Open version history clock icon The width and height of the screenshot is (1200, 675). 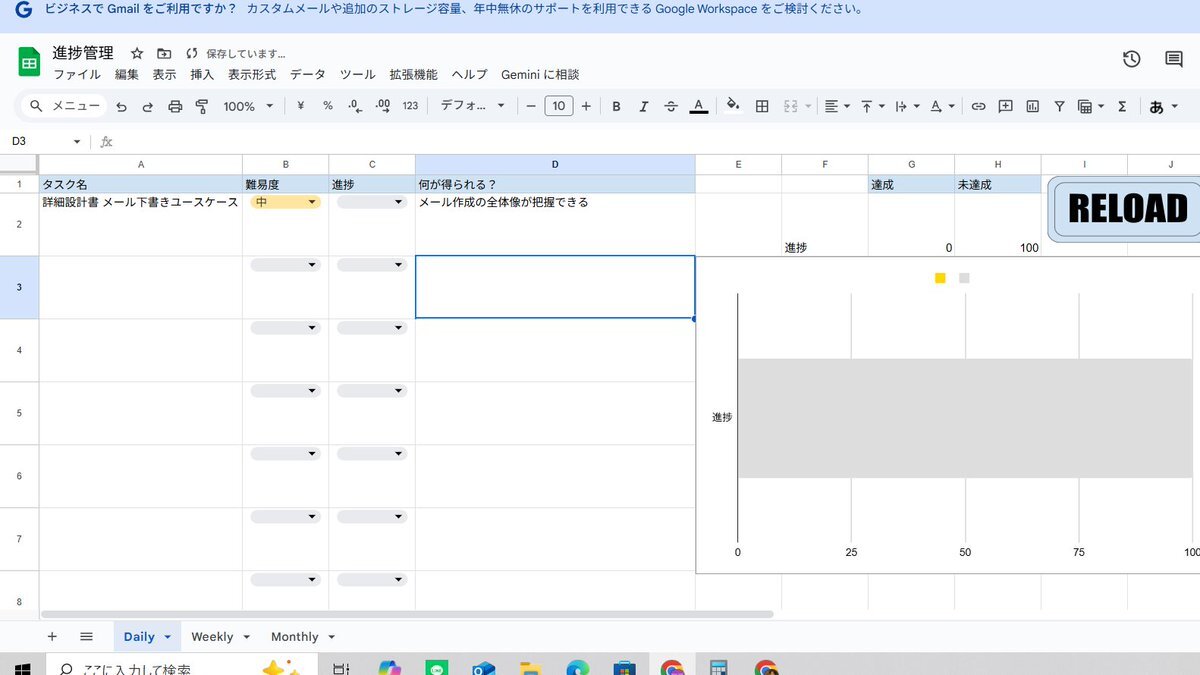click(x=1131, y=59)
